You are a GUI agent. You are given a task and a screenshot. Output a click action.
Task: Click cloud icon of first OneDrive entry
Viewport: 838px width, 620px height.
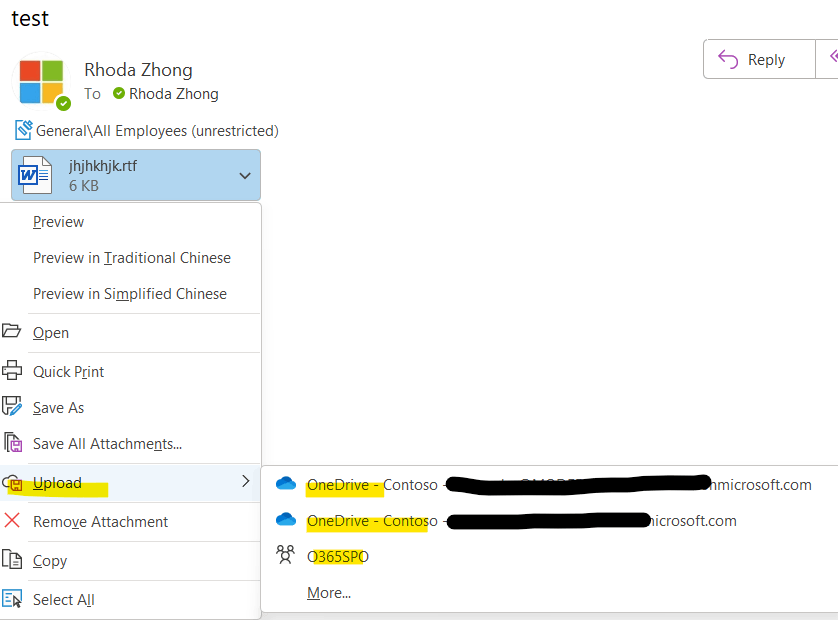pos(286,484)
